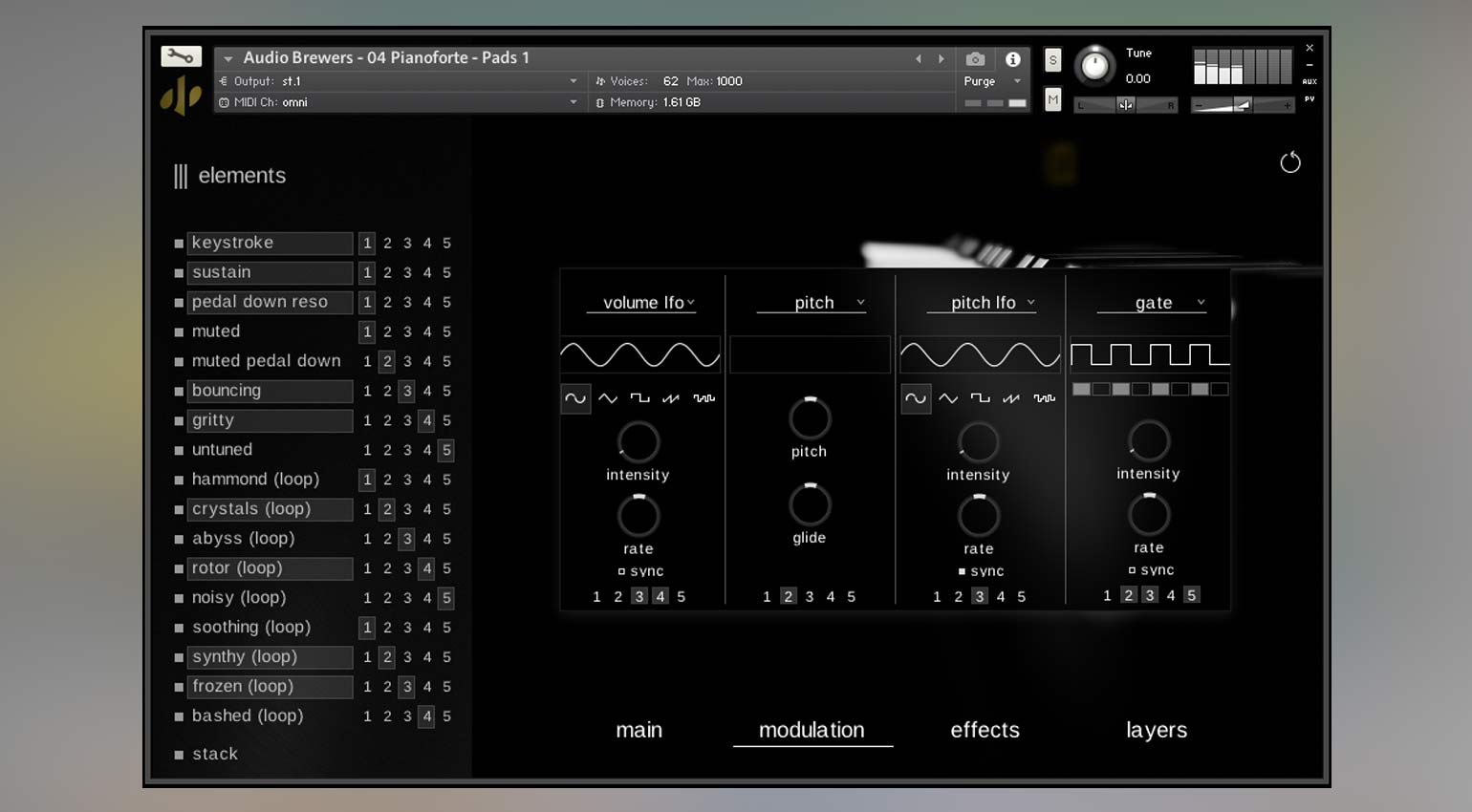Adjust the volume lfo intensity knob
This screenshot has width=1472, height=812.
639,442
